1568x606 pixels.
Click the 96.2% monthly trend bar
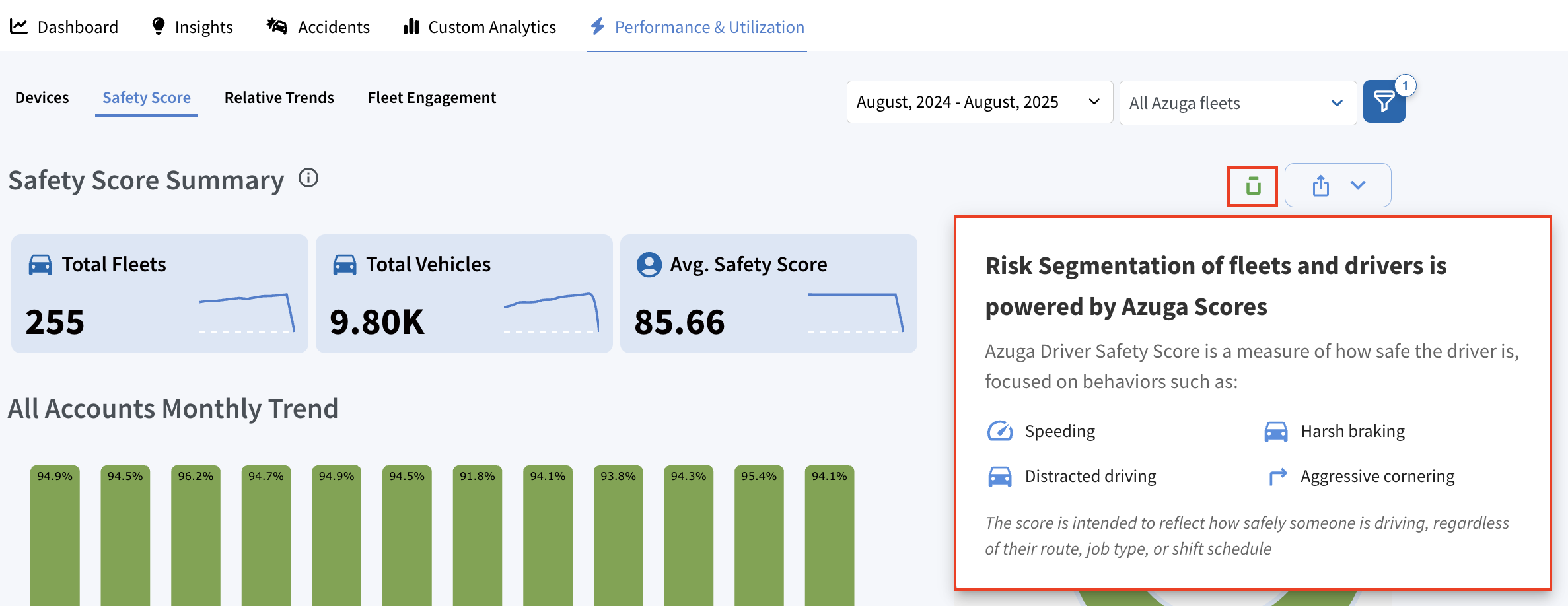(x=196, y=535)
